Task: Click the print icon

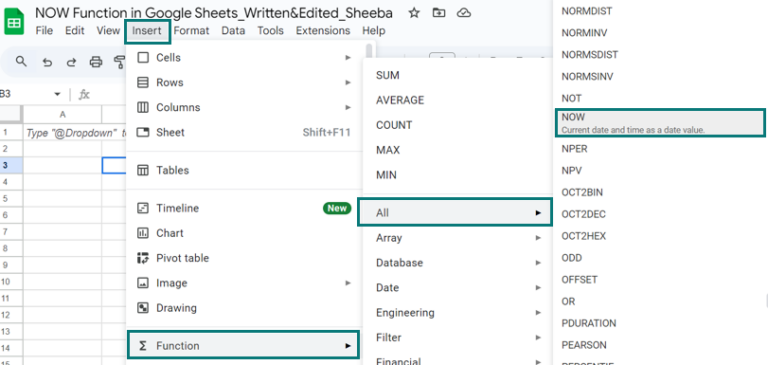Action: point(96,62)
